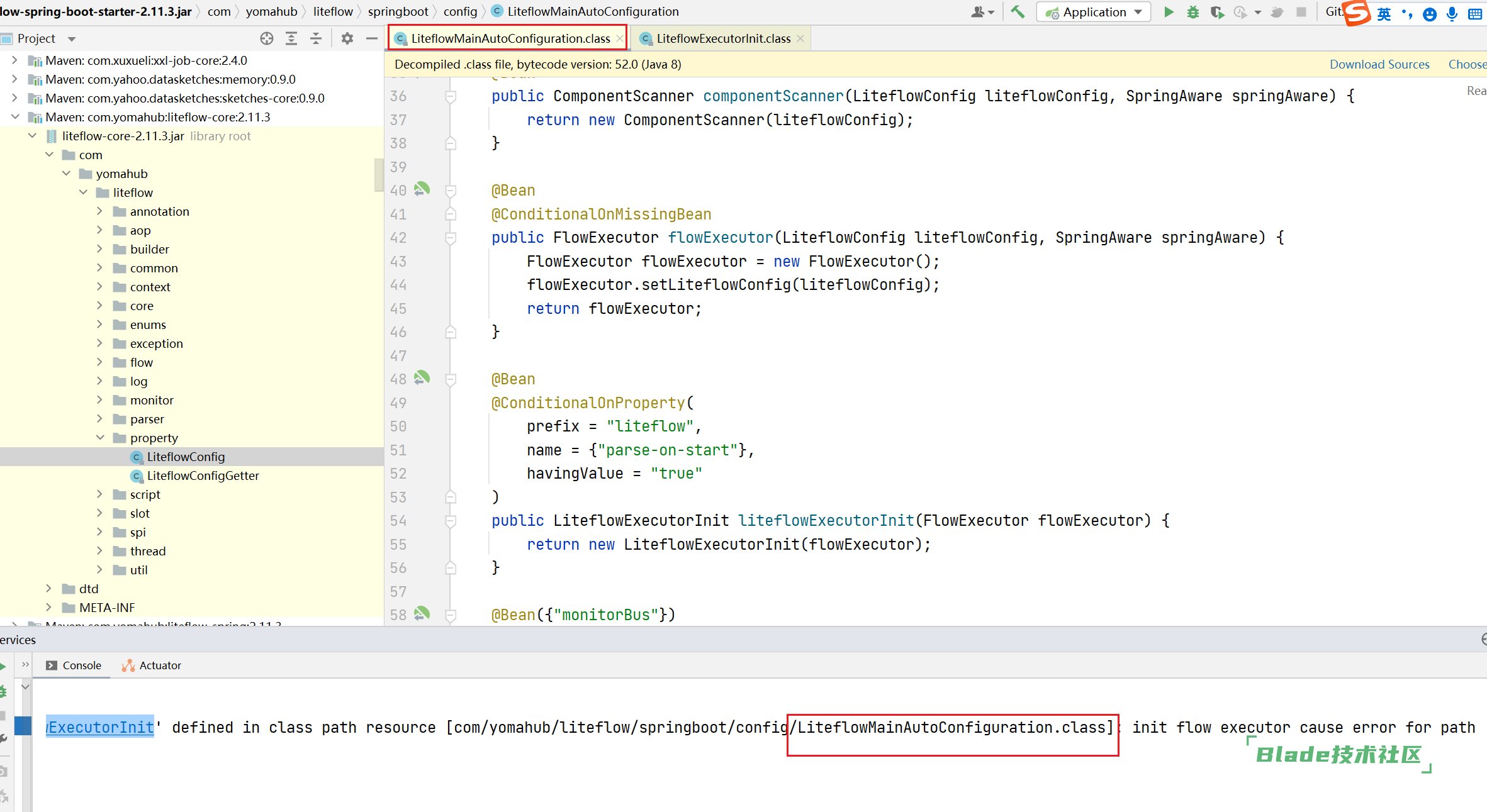
Task: Toggle Sogou English/Chinese input mode
Action: (x=1384, y=14)
